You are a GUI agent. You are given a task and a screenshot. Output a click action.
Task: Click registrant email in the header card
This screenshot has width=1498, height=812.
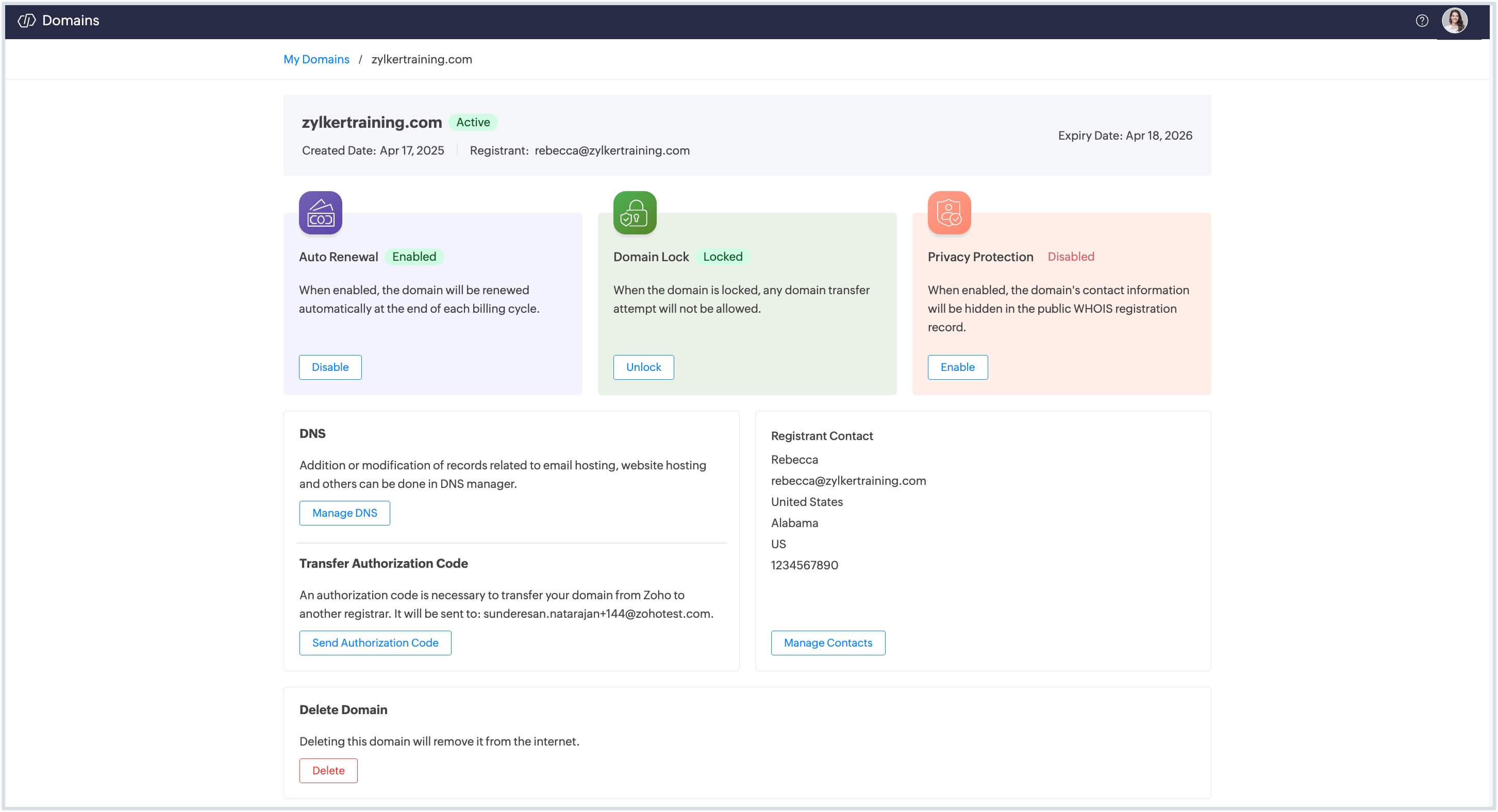(612, 150)
